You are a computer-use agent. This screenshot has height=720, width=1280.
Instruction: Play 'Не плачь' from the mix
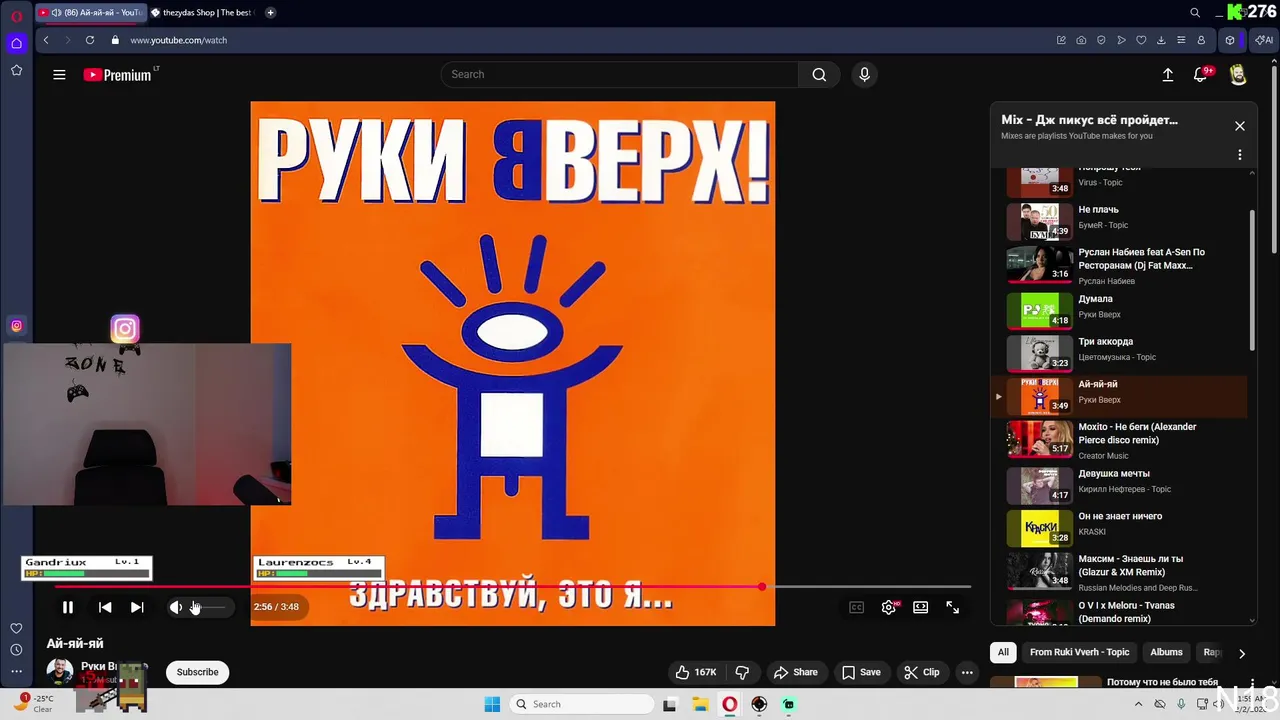coord(1120,220)
